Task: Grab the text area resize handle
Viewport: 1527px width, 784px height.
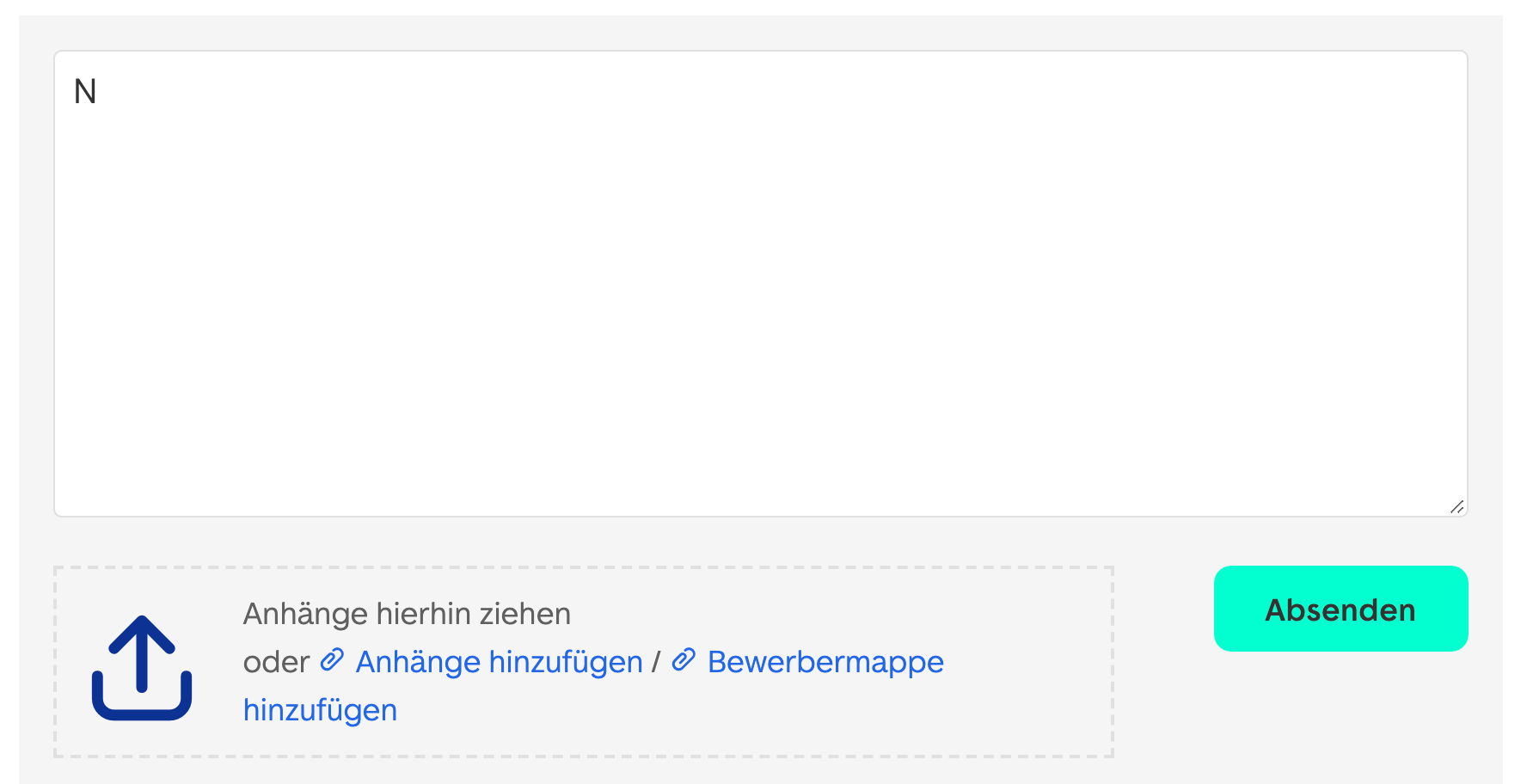Action: [x=1456, y=506]
